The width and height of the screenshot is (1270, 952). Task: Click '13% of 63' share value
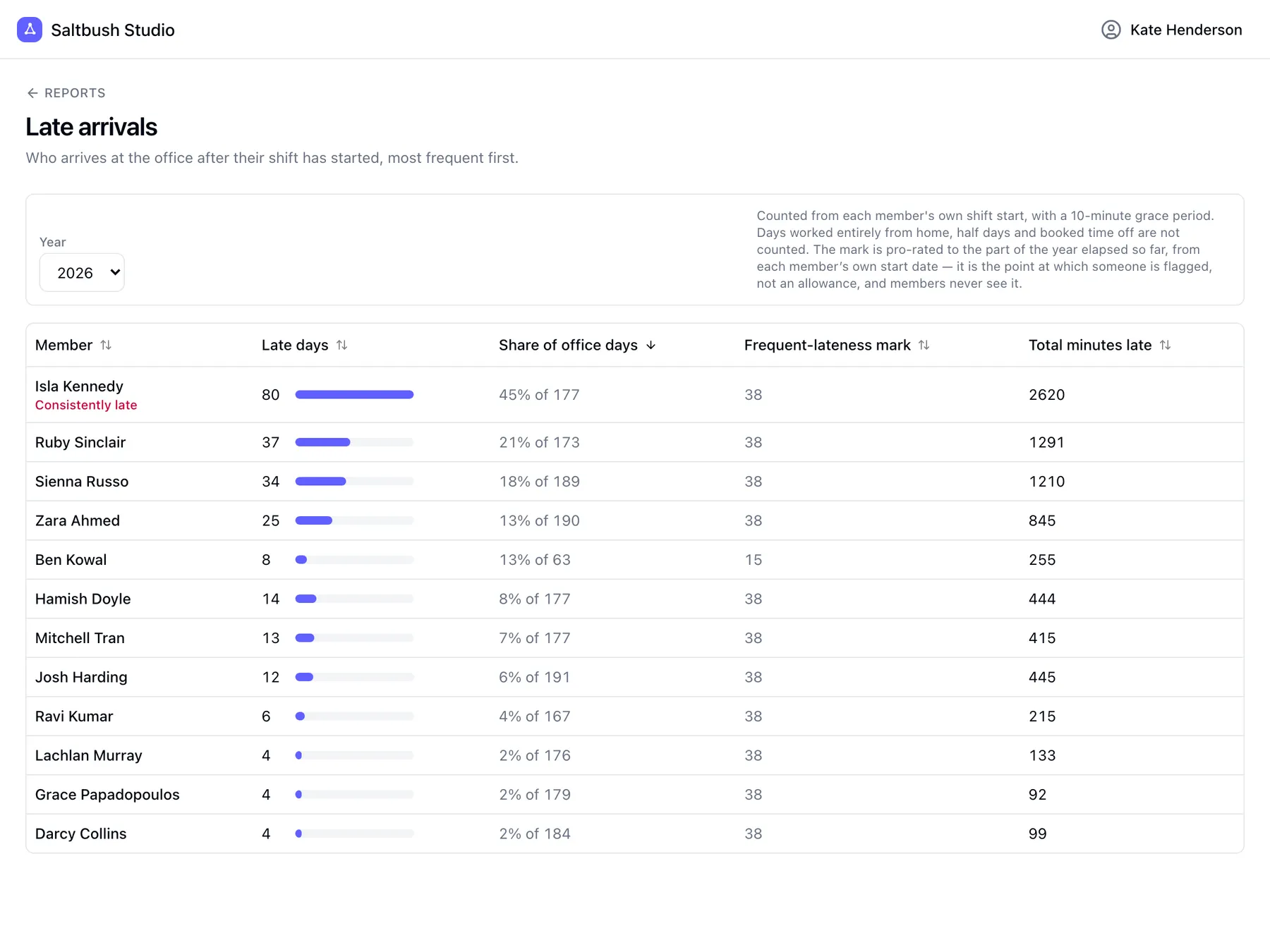coord(535,560)
